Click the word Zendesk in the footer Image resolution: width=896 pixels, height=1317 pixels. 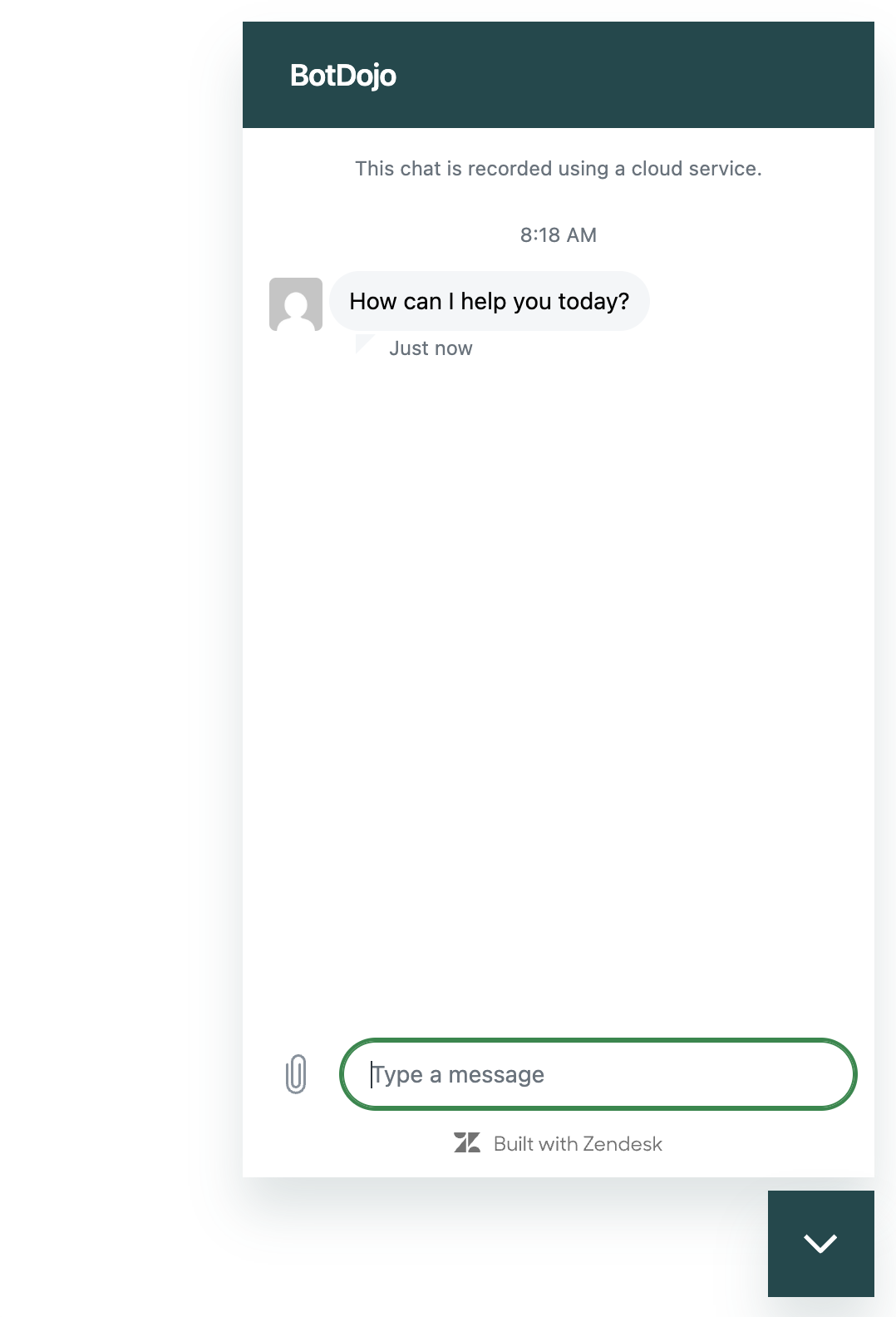(x=623, y=1143)
